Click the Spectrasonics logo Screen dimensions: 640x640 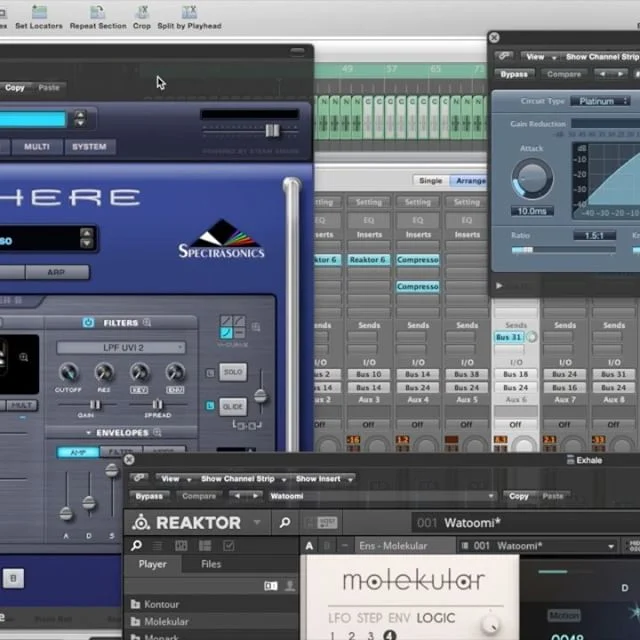tap(222, 239)
